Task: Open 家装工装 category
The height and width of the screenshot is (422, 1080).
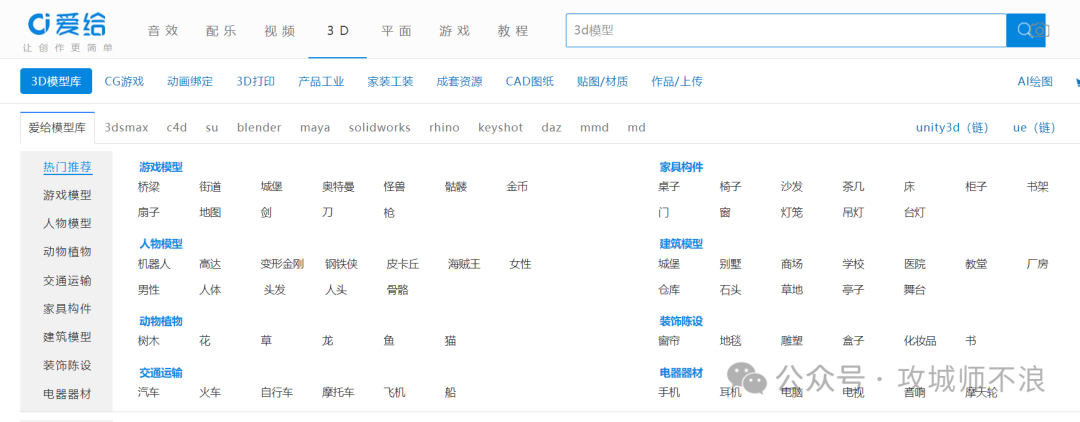Action: point(391,81)
